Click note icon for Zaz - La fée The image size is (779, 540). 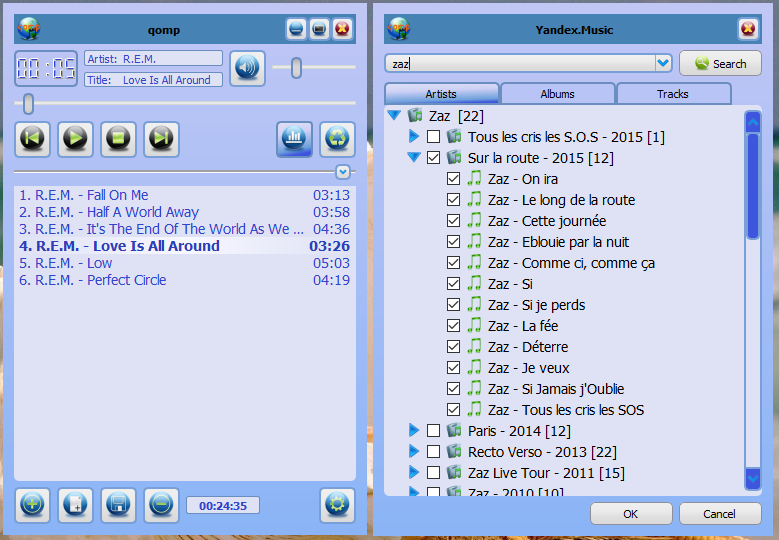click(474, 325)
